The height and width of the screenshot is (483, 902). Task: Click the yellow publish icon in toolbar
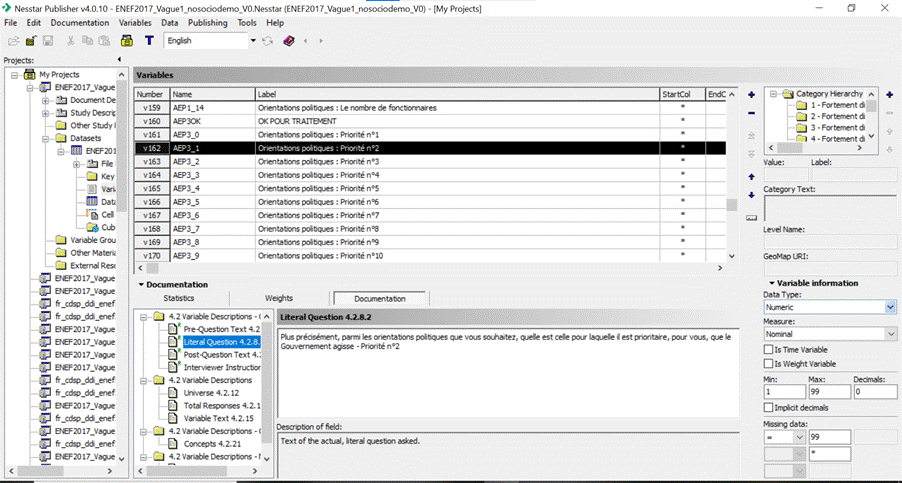pyautogui.click(x=127, y=41)
